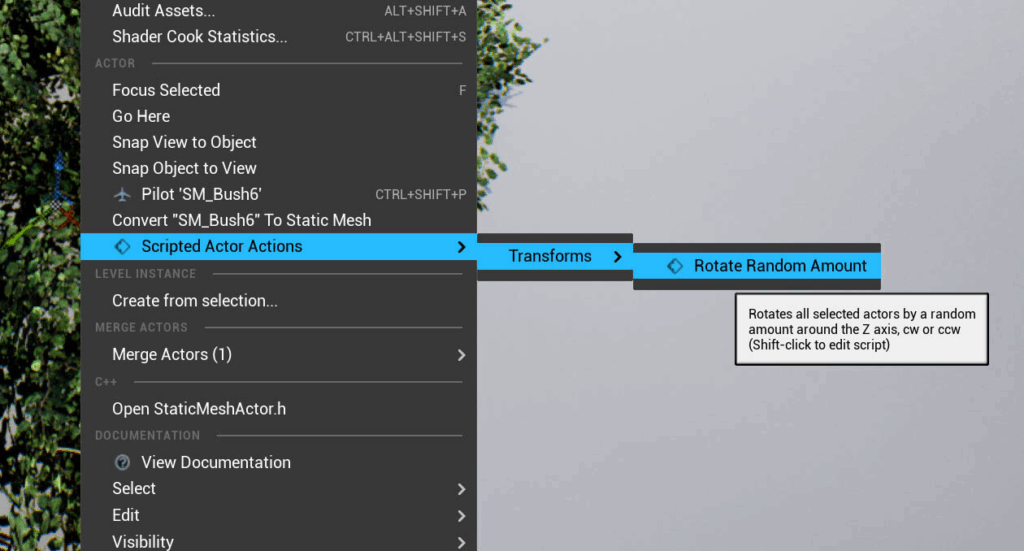Click the ALT+SHIFT+A shortcut text

coord(425,11)
